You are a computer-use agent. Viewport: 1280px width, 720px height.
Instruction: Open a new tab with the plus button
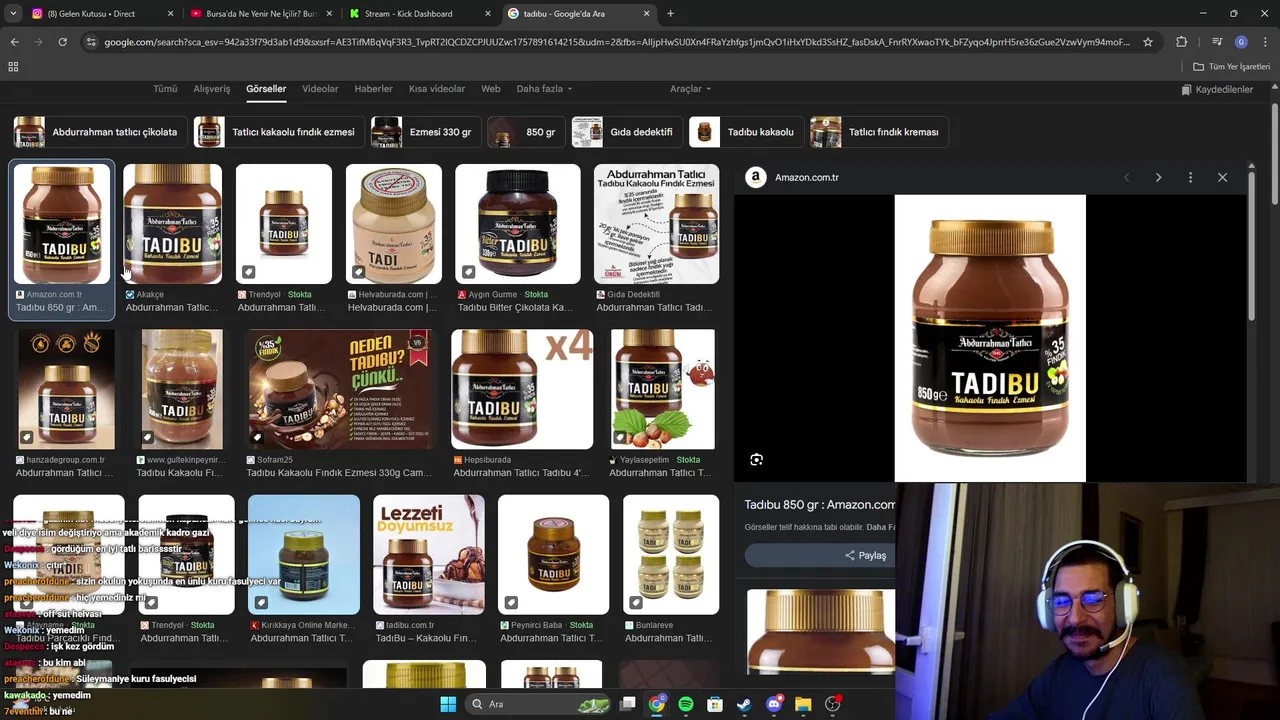(x=670, y=14)
